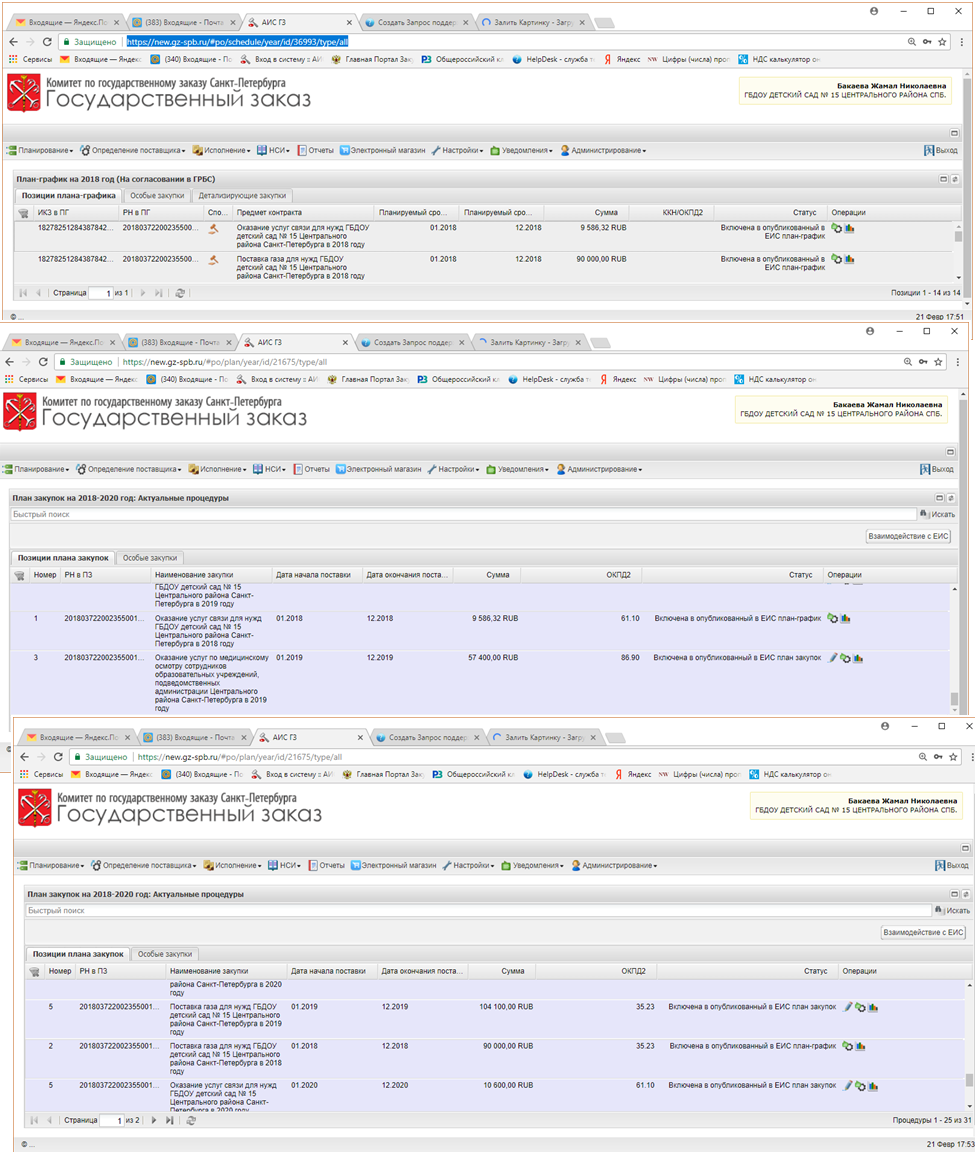Click cart icon in middle window's table header
The height and width of the screenshot is (1152, 975).
19,575
